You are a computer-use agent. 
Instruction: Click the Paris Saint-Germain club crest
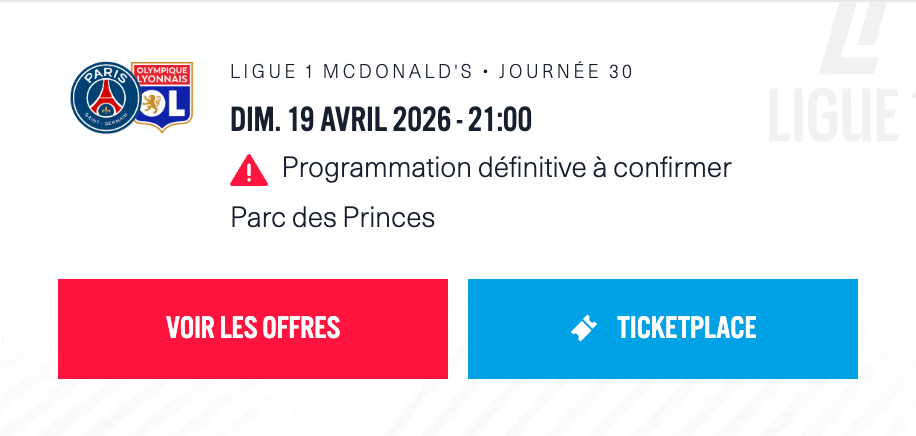[104, 98]
